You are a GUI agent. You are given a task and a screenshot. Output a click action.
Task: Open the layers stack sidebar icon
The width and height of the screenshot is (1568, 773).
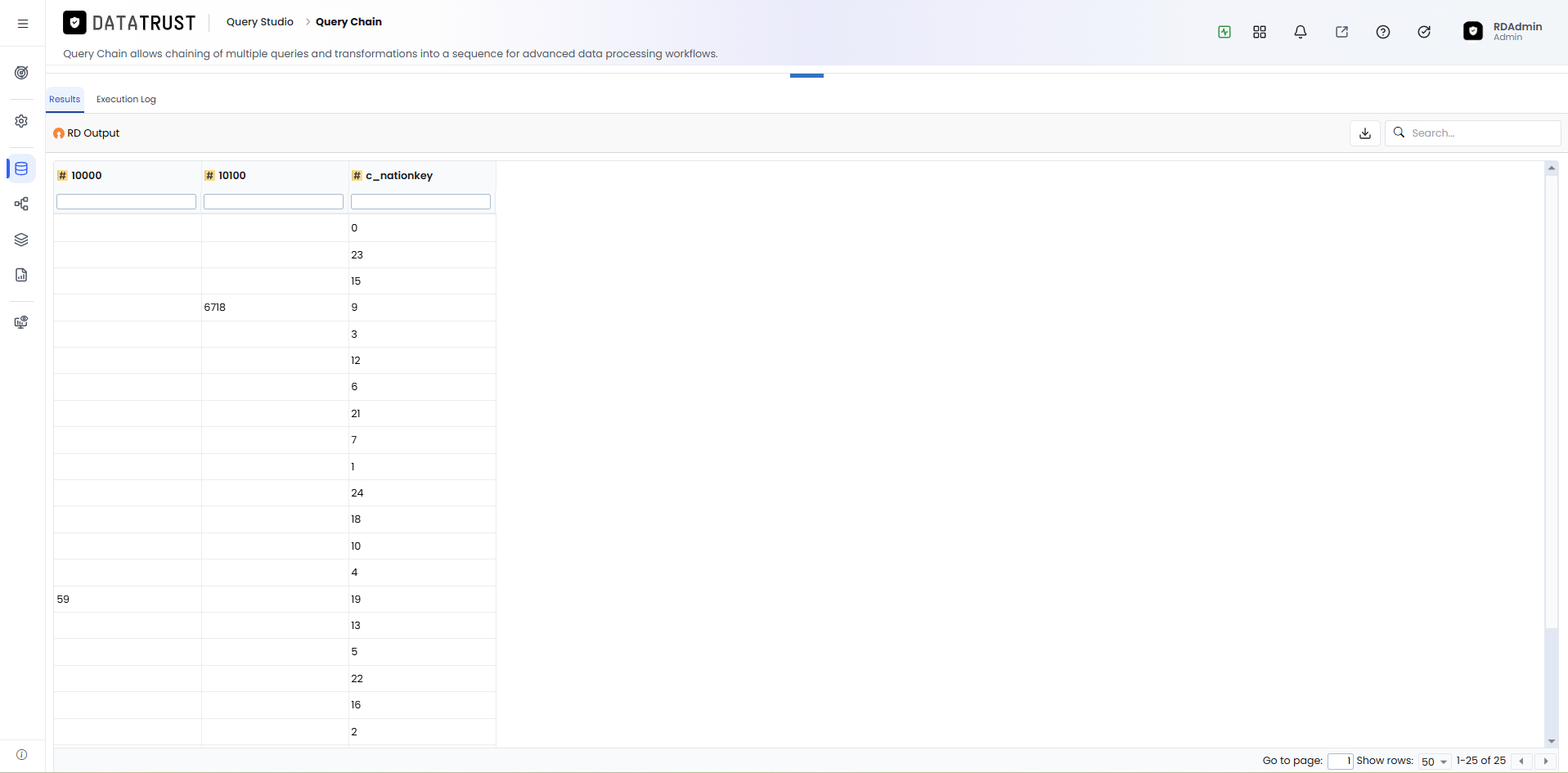click(x=22, y=240)
